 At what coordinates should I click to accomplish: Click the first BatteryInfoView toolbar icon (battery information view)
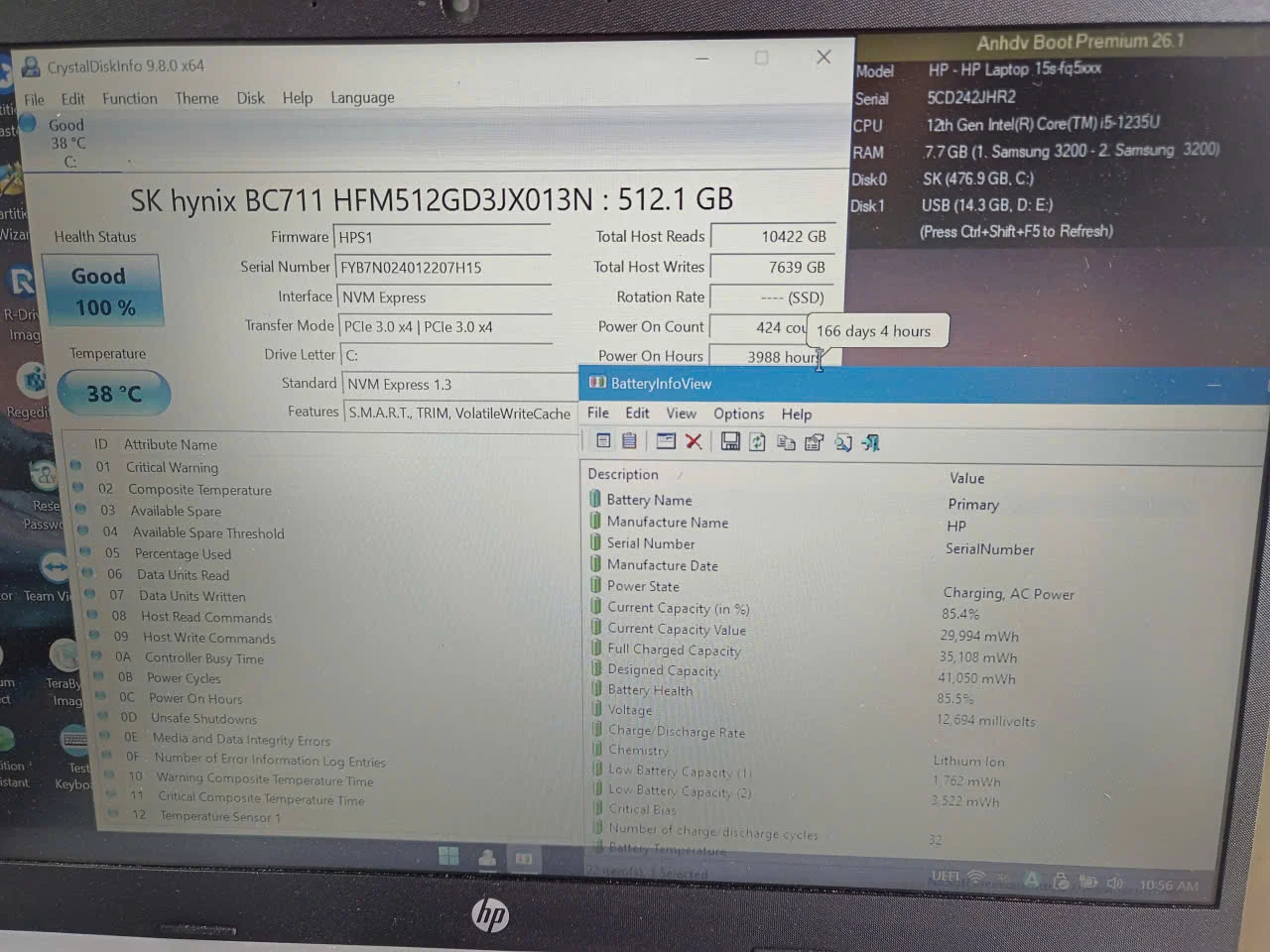tap(603, 441)
